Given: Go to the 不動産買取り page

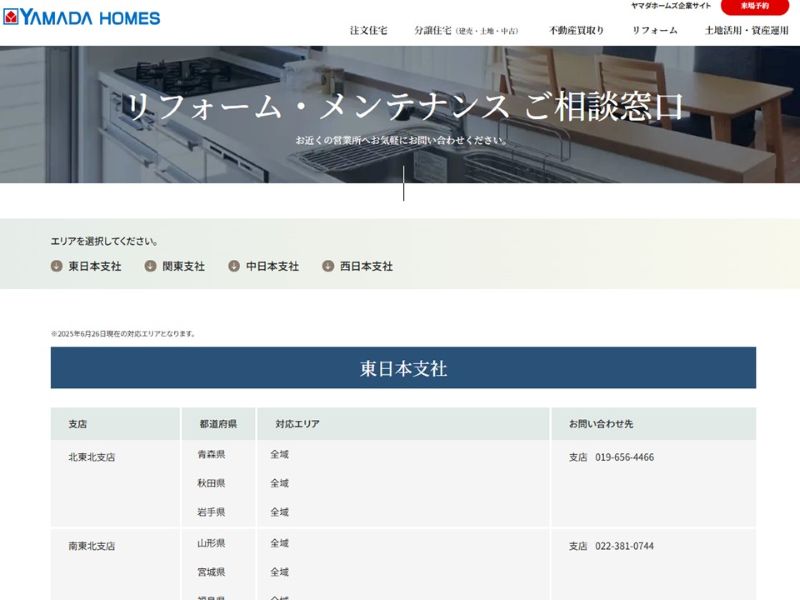Looking at the screenshot, I should pos(576,30).
